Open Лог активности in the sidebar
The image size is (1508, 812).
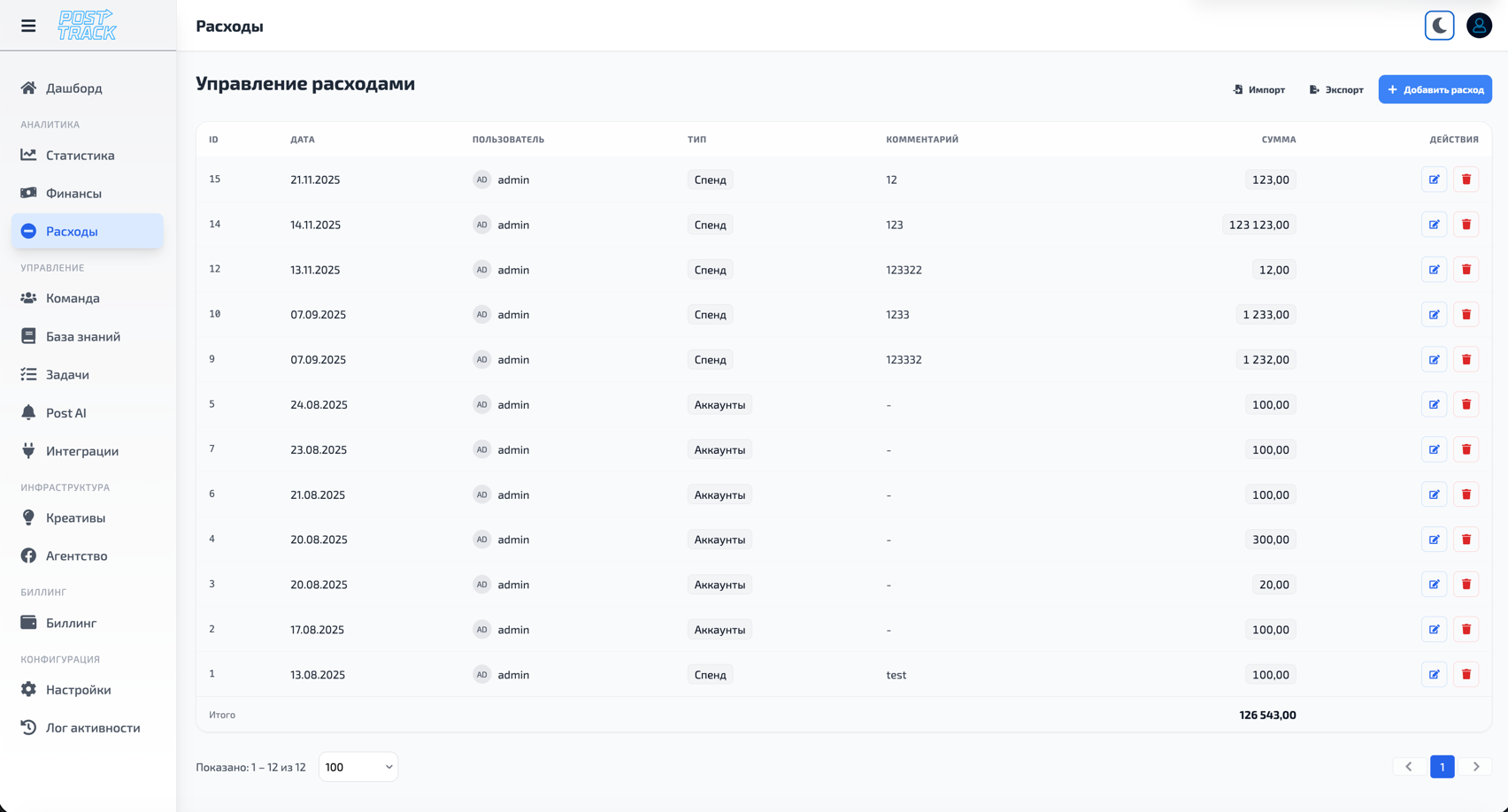pyautogui.click(x=92, y=728)
